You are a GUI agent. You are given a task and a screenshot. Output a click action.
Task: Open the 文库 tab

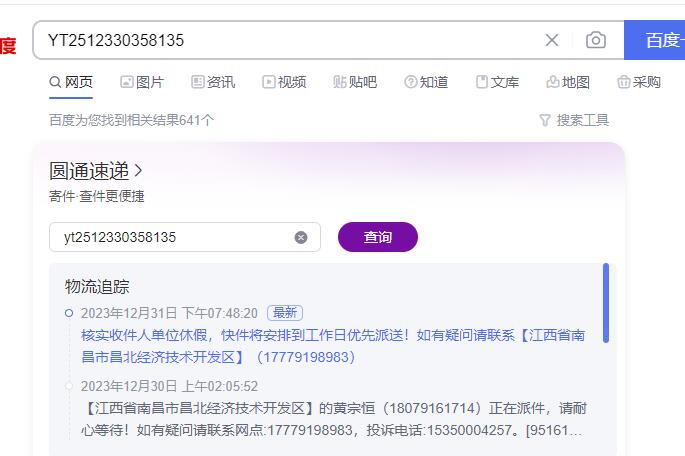point(498,82)
